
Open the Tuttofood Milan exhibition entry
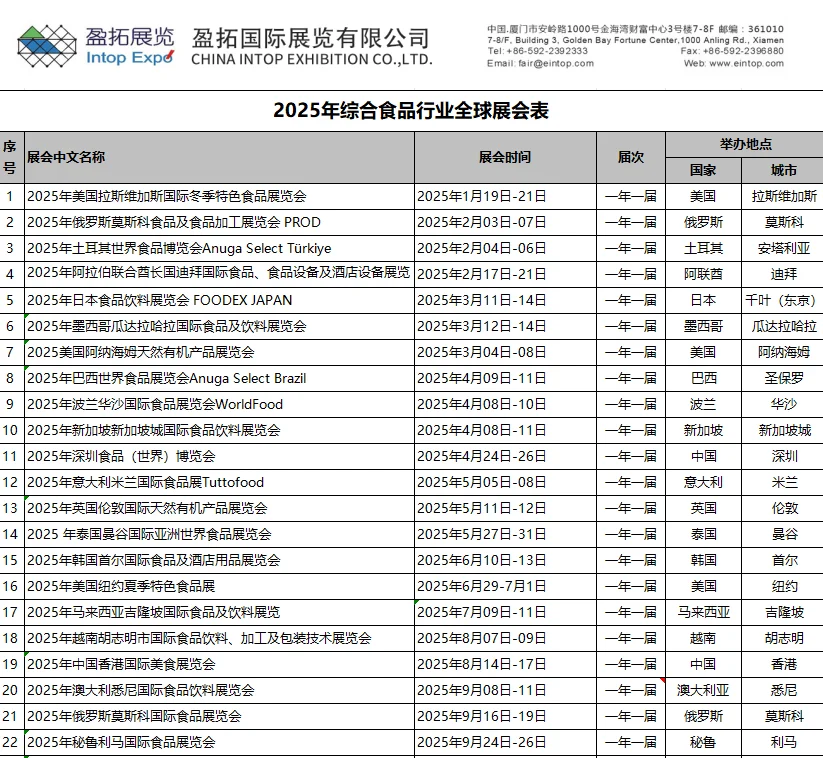point(146,482)
